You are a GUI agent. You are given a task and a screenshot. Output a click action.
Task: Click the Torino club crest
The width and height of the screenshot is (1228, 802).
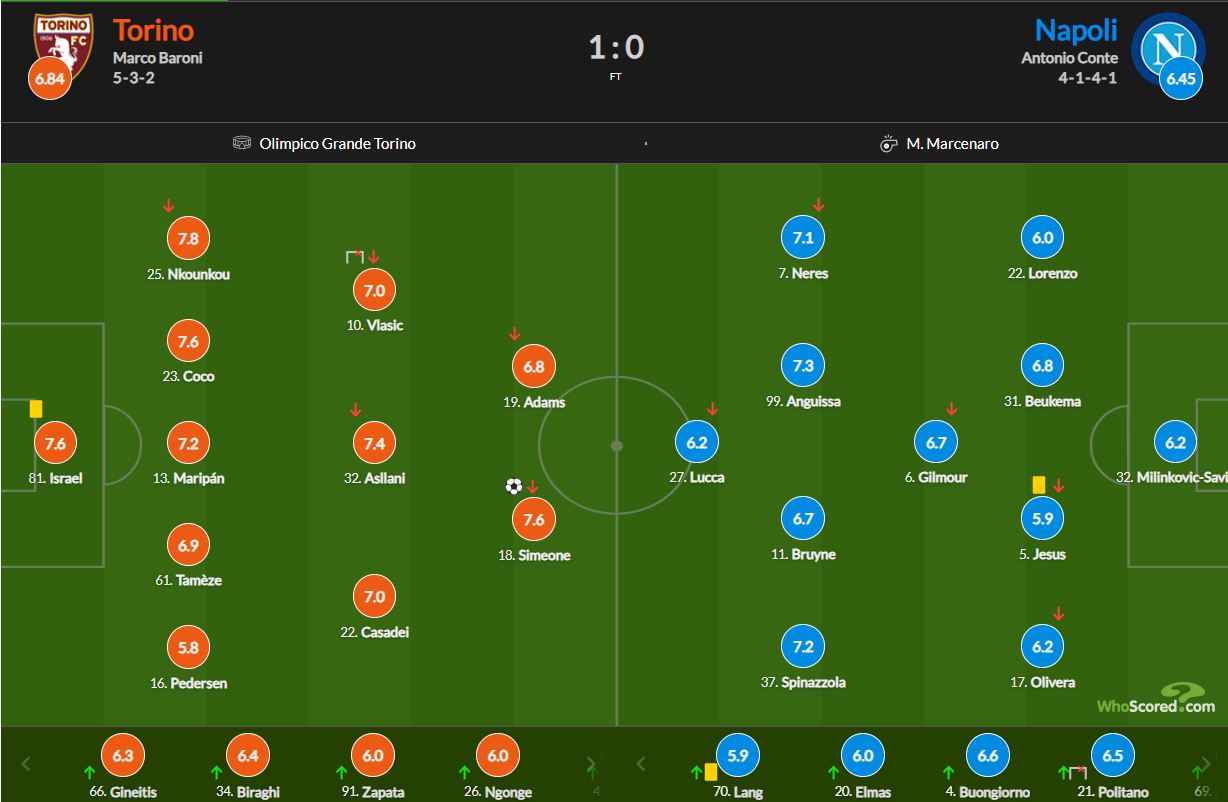64,40
